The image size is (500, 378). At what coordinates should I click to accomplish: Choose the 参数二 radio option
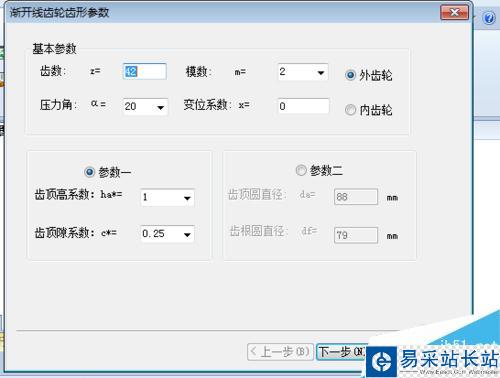(301, 170)
